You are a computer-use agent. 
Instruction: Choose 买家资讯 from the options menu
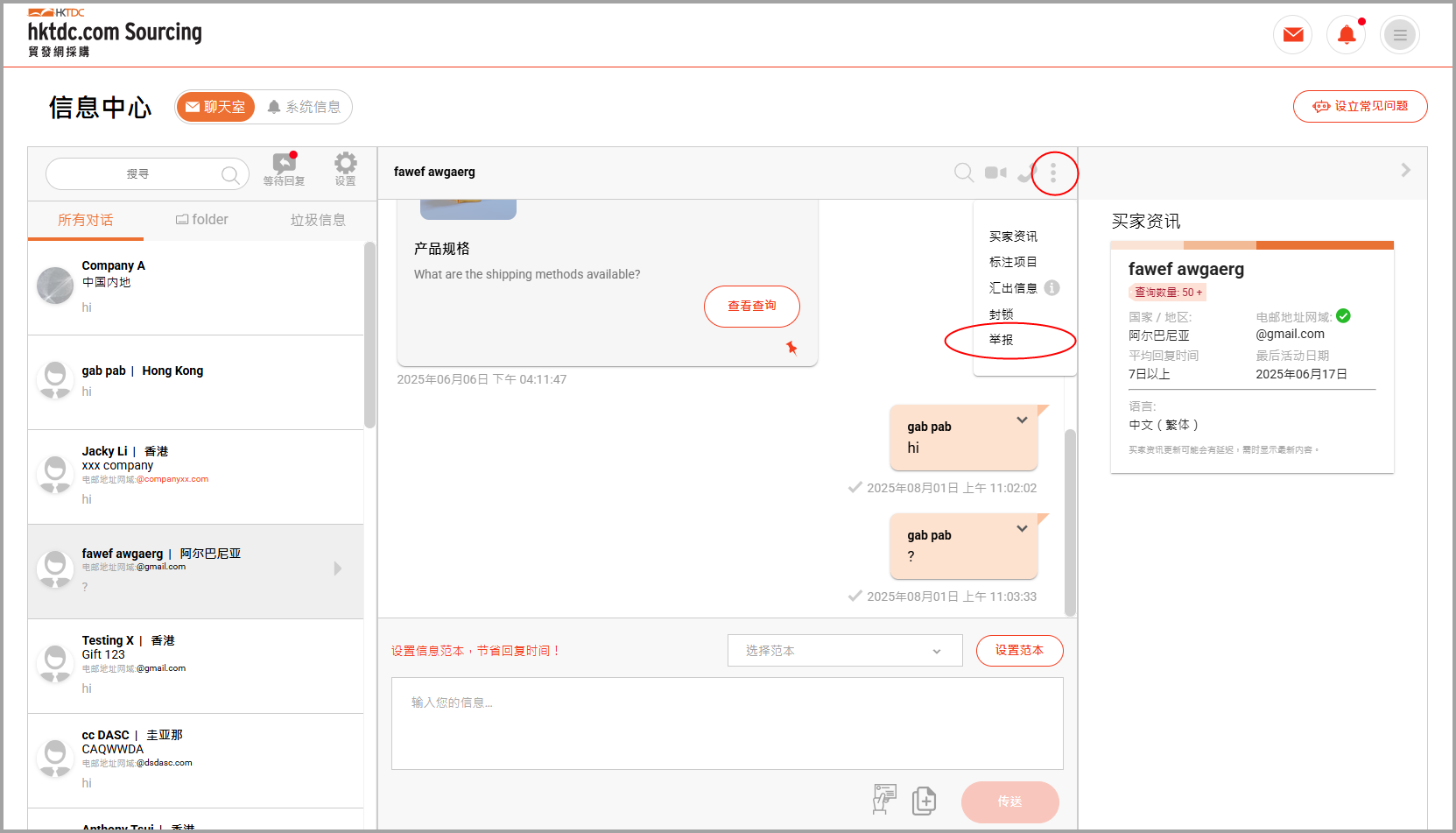coord(1013,236)
